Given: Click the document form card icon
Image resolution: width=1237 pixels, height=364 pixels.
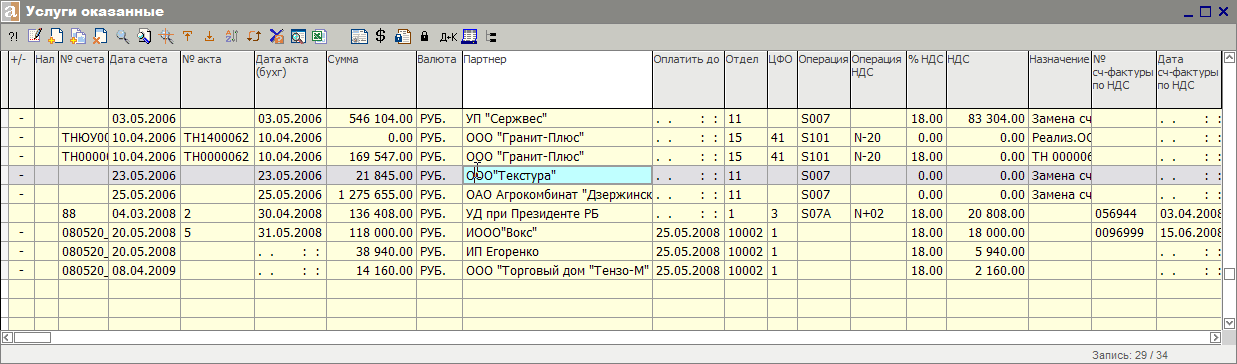Looking at the screenshot, I should (359, 36).
